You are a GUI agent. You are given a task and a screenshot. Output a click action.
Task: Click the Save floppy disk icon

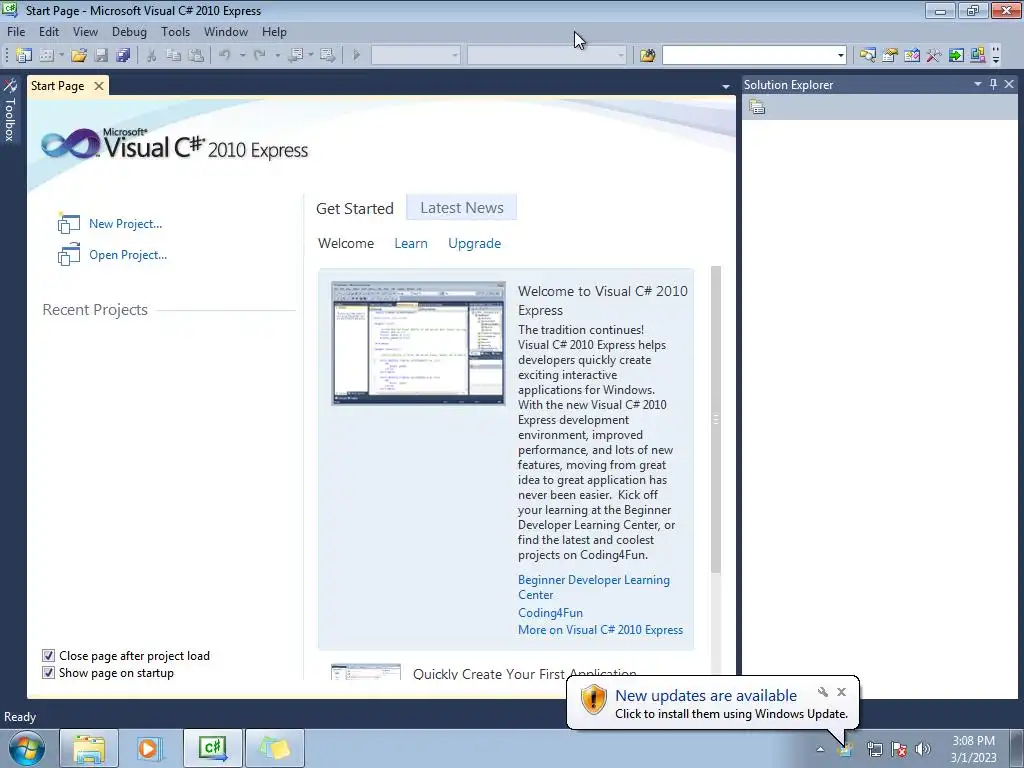101,56
